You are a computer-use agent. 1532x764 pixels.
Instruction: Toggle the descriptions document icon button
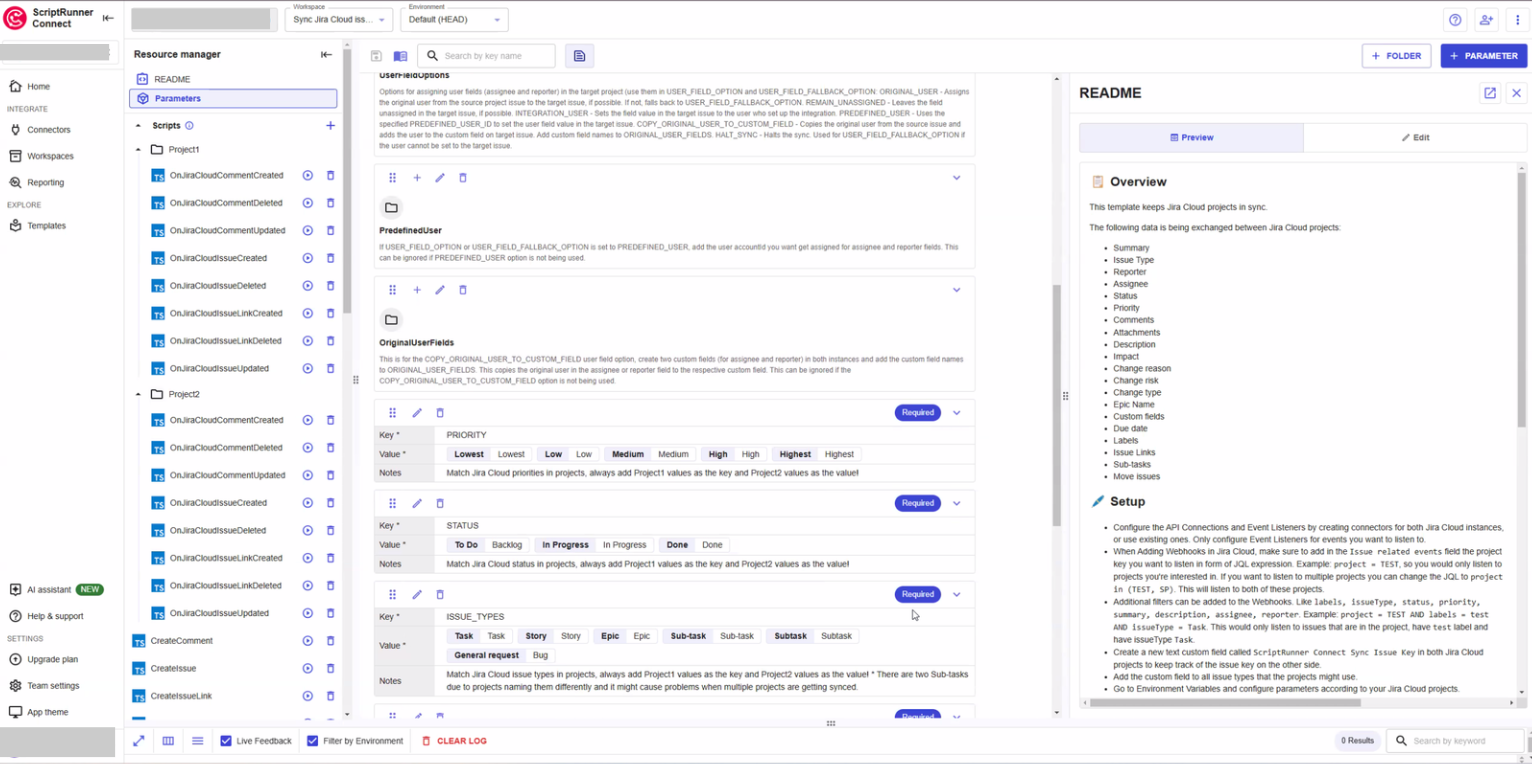tap(579, 56)
